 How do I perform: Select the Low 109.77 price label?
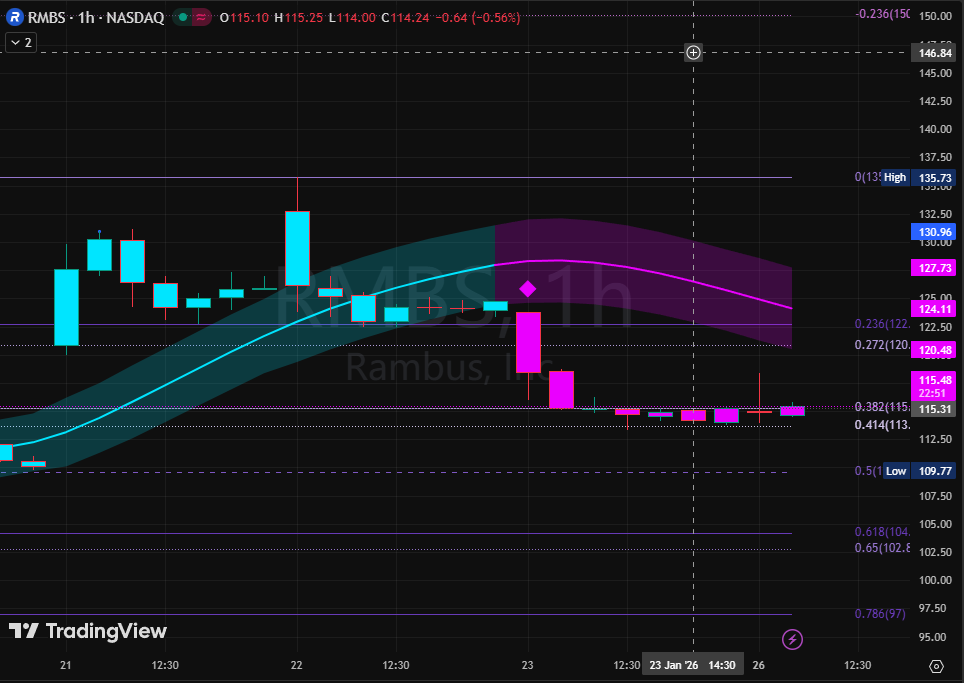tap(919, 471)
